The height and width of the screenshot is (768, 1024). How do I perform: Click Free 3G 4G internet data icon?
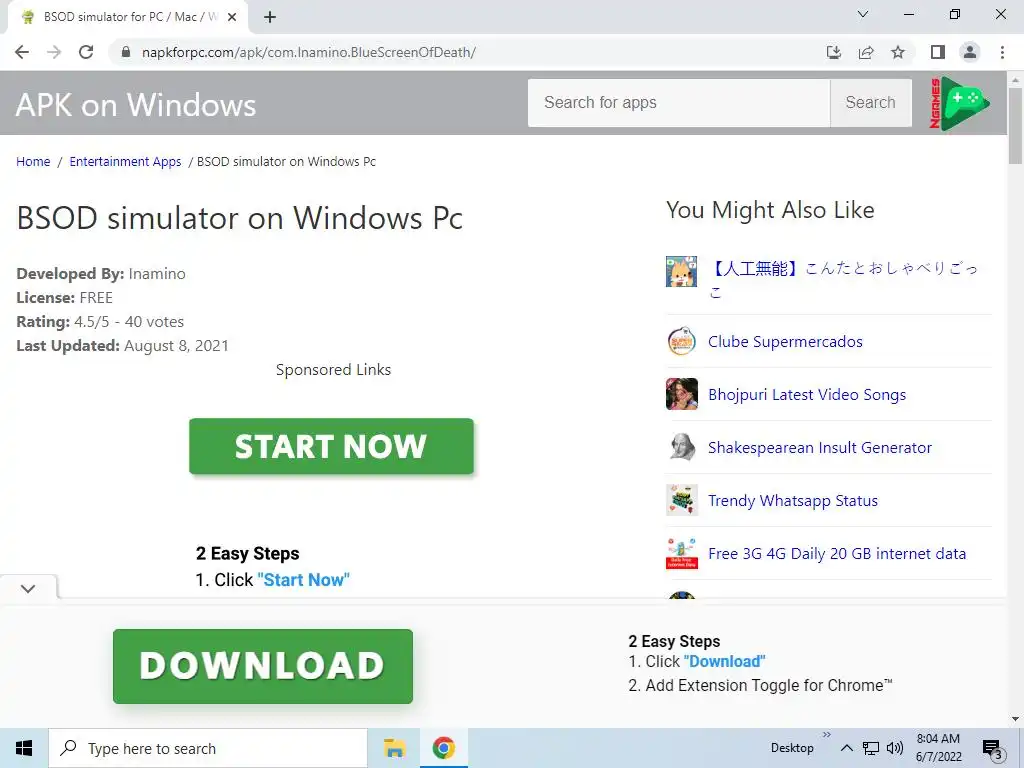681,553
